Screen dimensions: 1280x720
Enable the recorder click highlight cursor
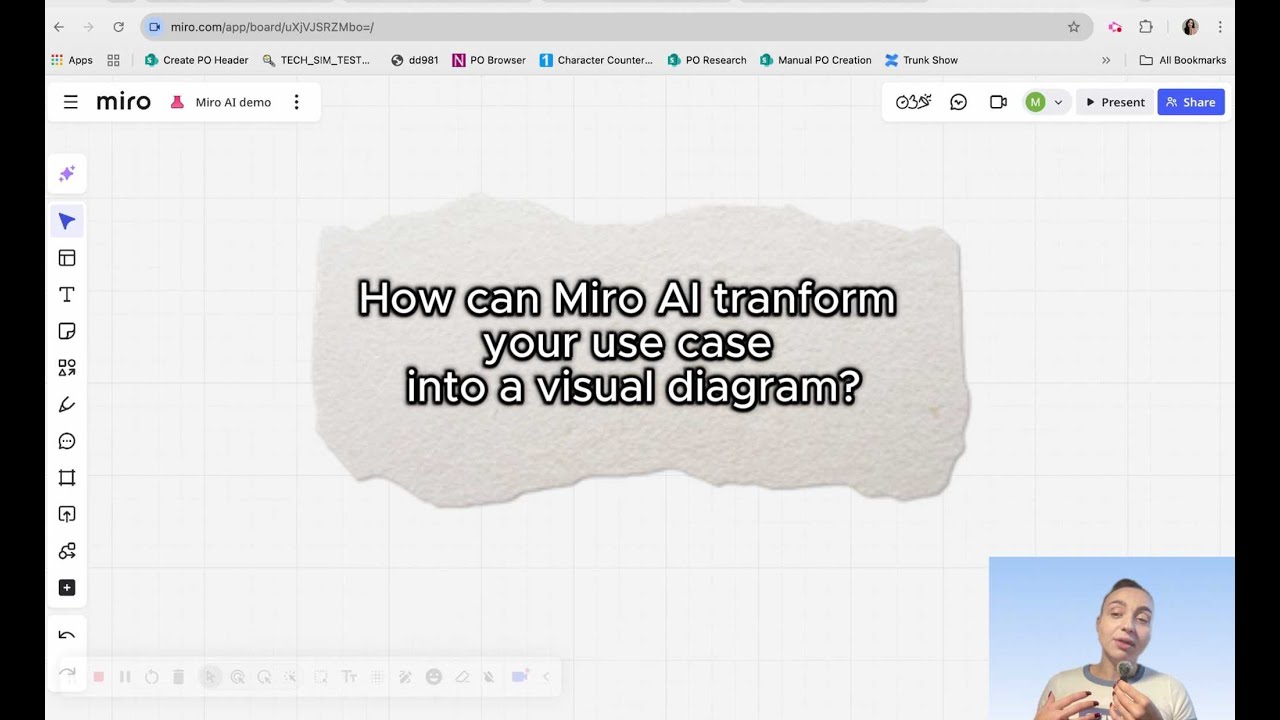[238, 677]
